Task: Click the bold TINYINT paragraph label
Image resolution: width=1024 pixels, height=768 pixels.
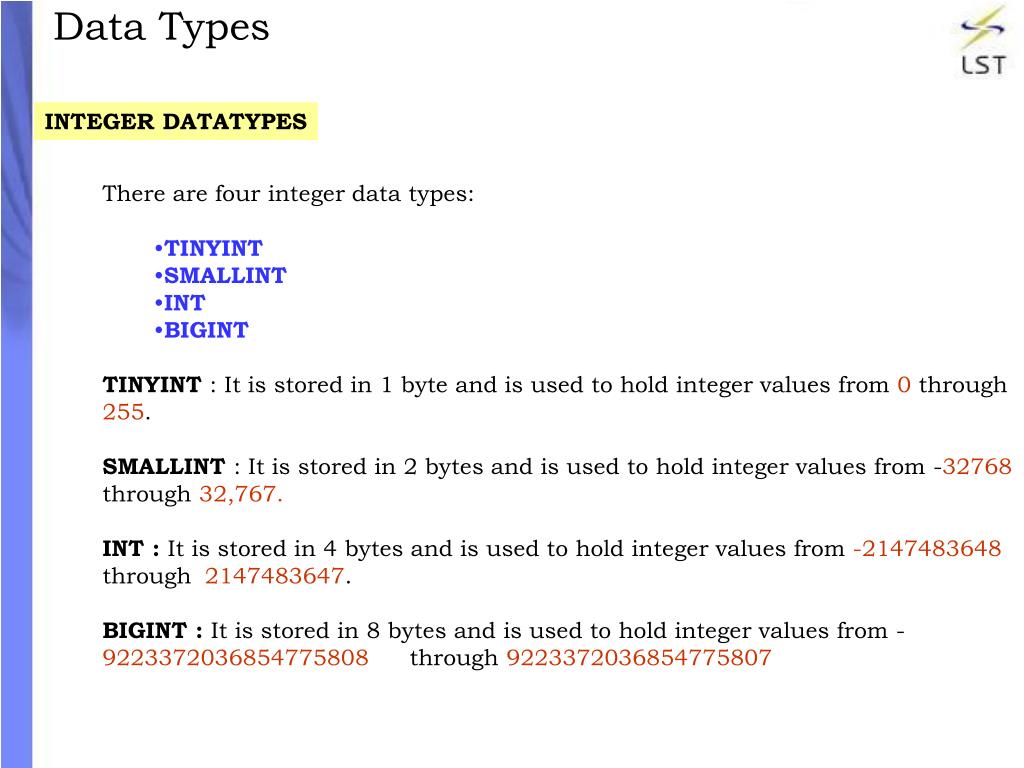Action: [x=152, y=385]
